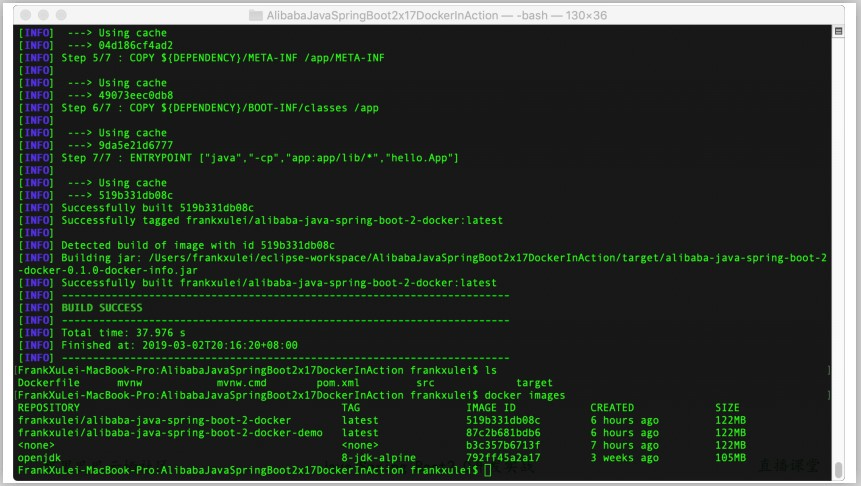Screen dimensions: 861x486
Task: Click the SIZE column header
Action: click(727, 407)
